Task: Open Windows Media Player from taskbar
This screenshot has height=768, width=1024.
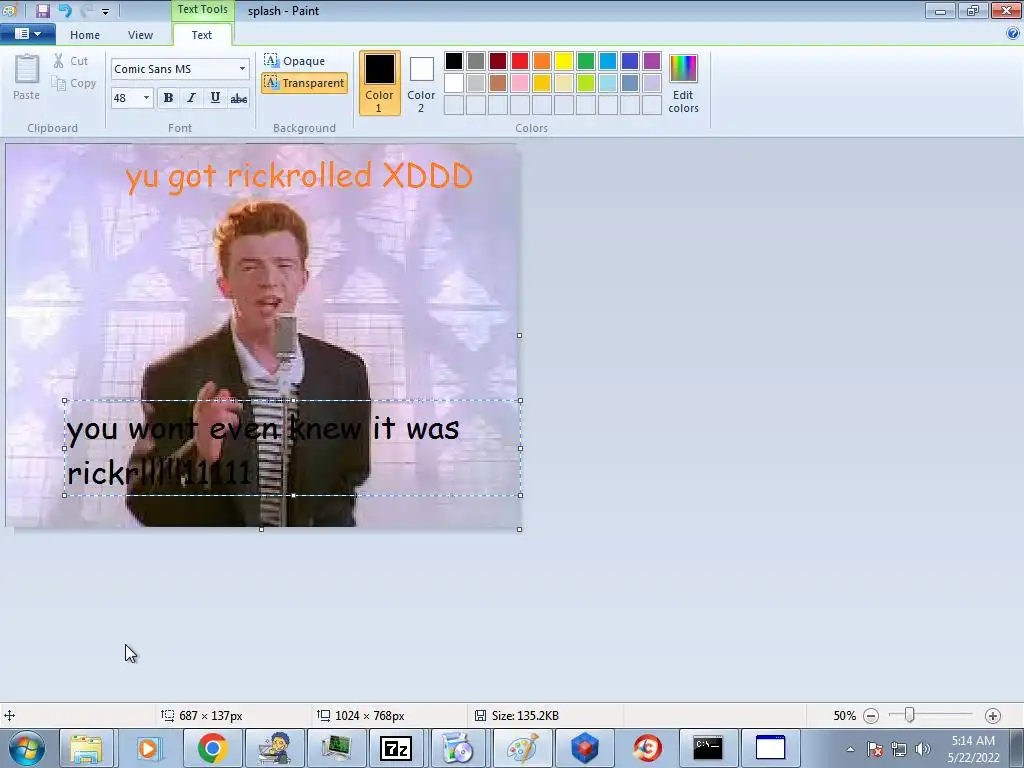Action: click(148, 748)
